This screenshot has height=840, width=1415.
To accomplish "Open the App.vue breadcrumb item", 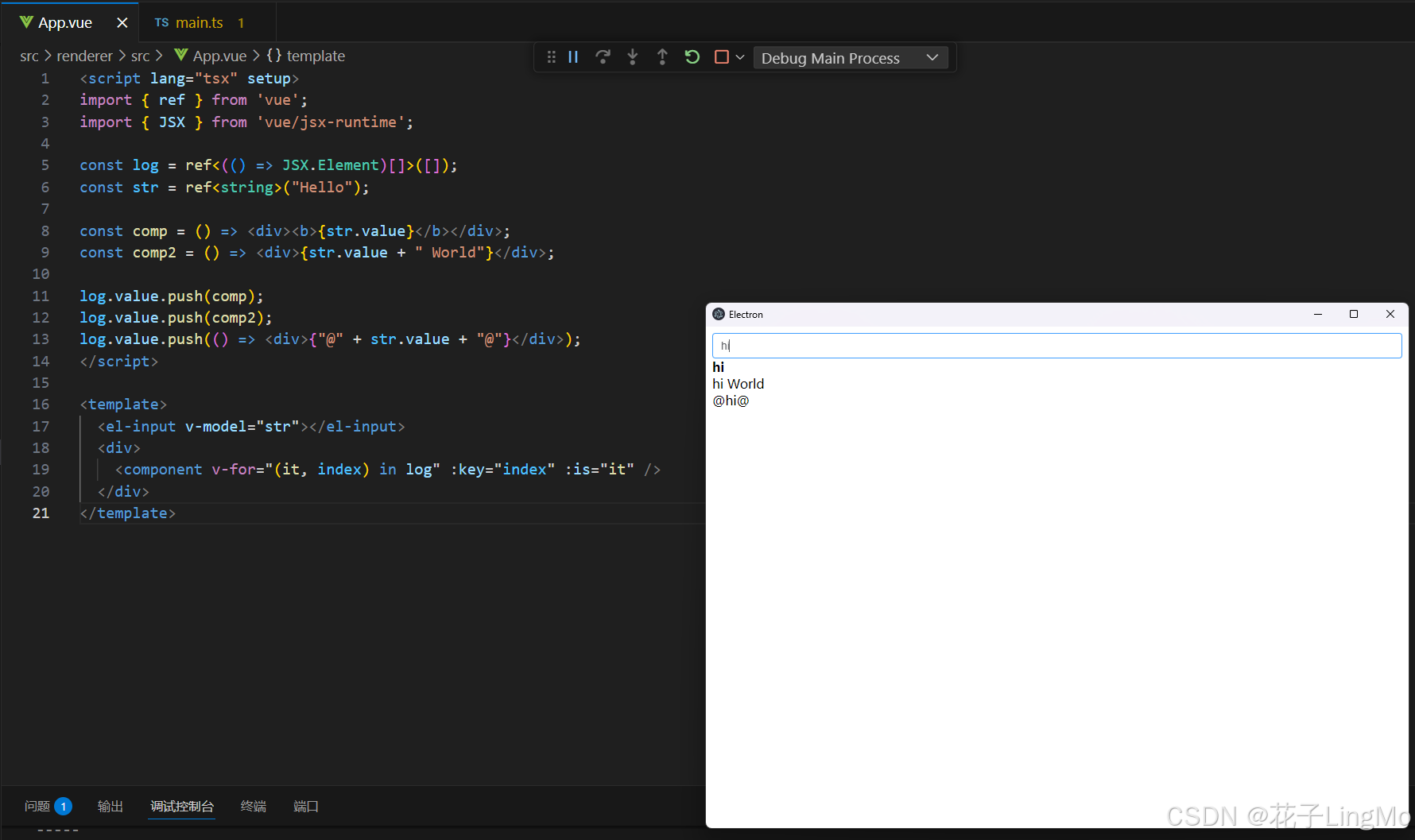I will [x=220, y=56].
